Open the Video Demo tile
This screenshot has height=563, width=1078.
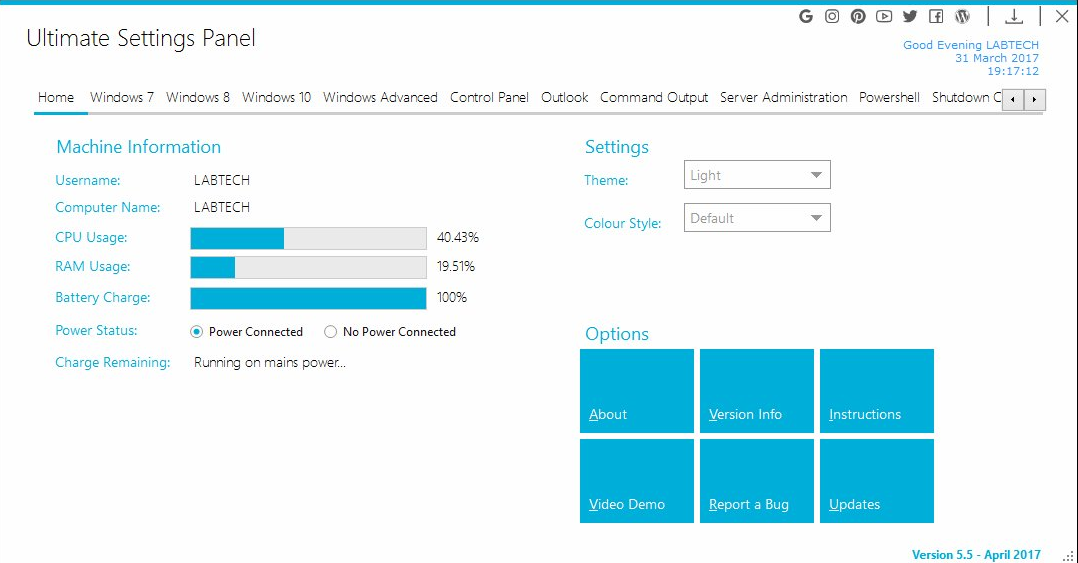tap(637, 481)
